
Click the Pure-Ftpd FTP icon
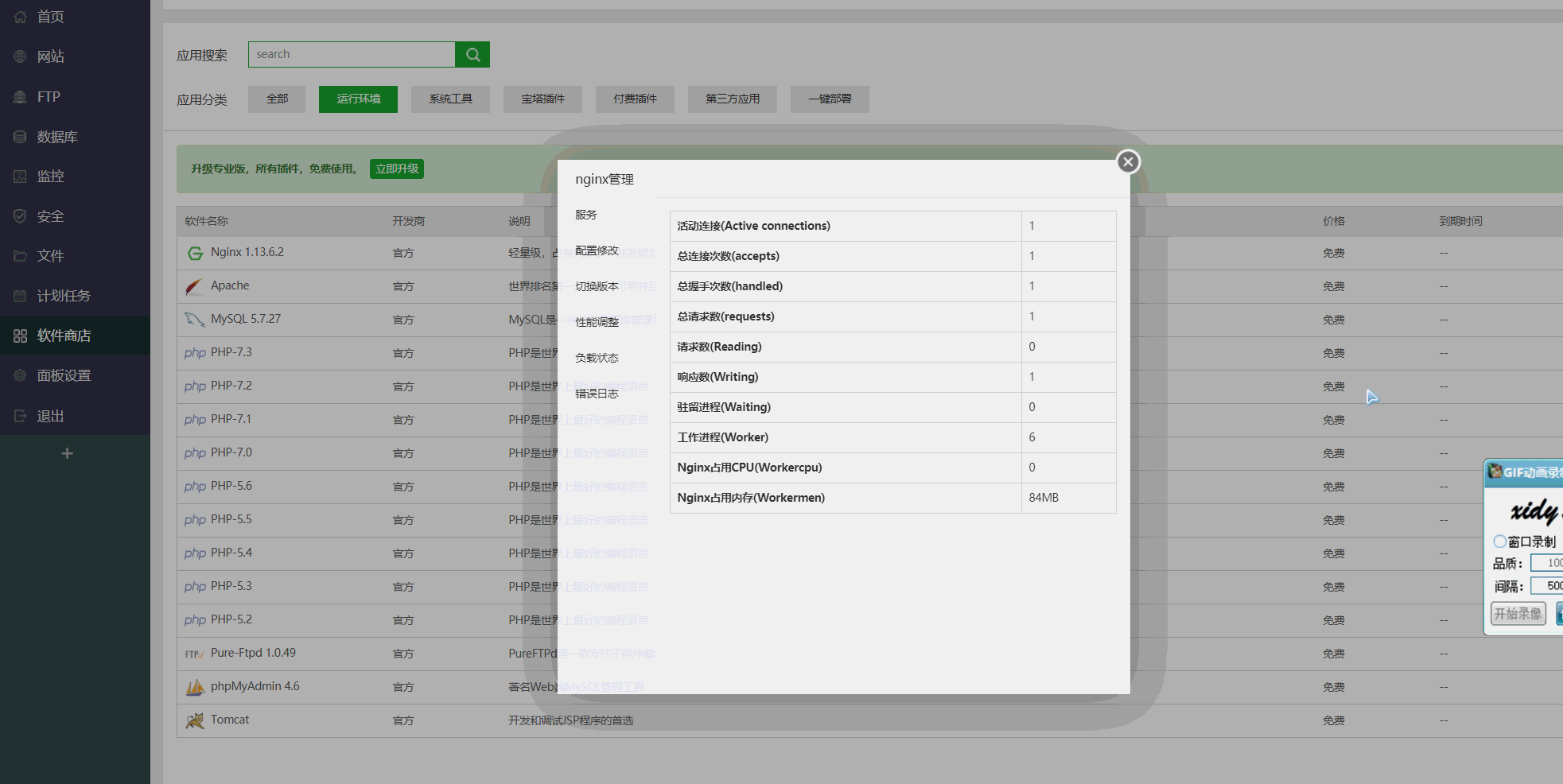click(x=195, y=654)
